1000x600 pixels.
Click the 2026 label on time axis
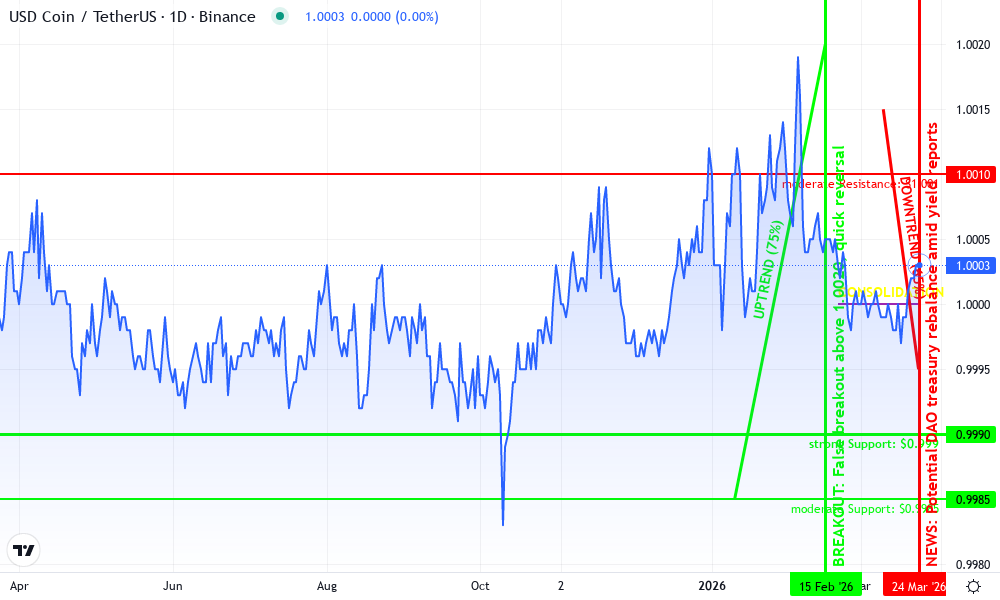coord(712,586)
